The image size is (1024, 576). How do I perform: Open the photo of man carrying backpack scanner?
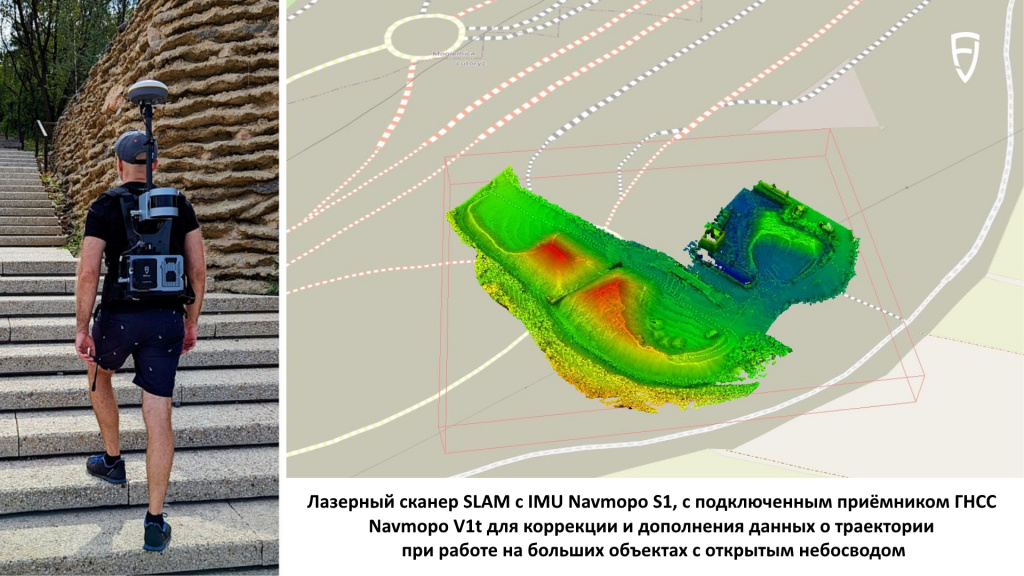(140, 287)
